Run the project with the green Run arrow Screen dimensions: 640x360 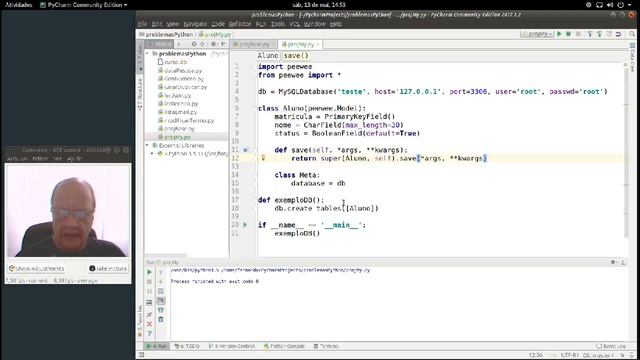pyautogui.click(x=560, y=34)
